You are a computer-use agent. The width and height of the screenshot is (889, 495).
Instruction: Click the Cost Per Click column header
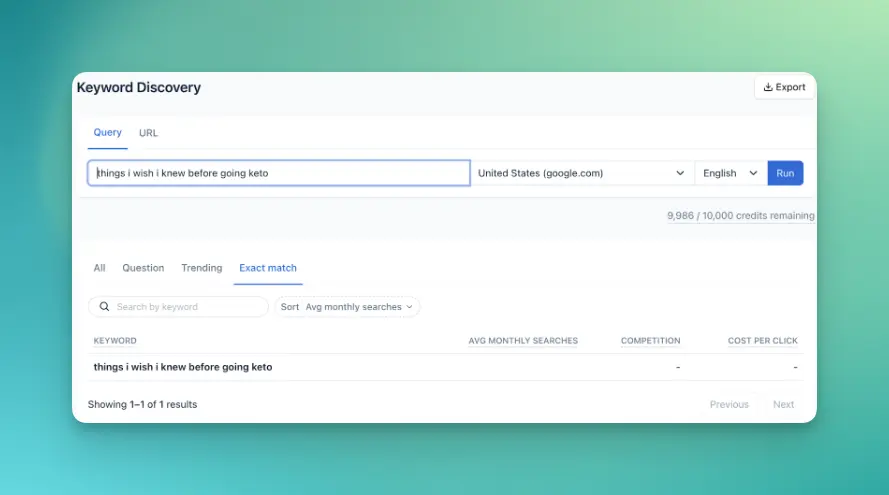coord(763,341)
